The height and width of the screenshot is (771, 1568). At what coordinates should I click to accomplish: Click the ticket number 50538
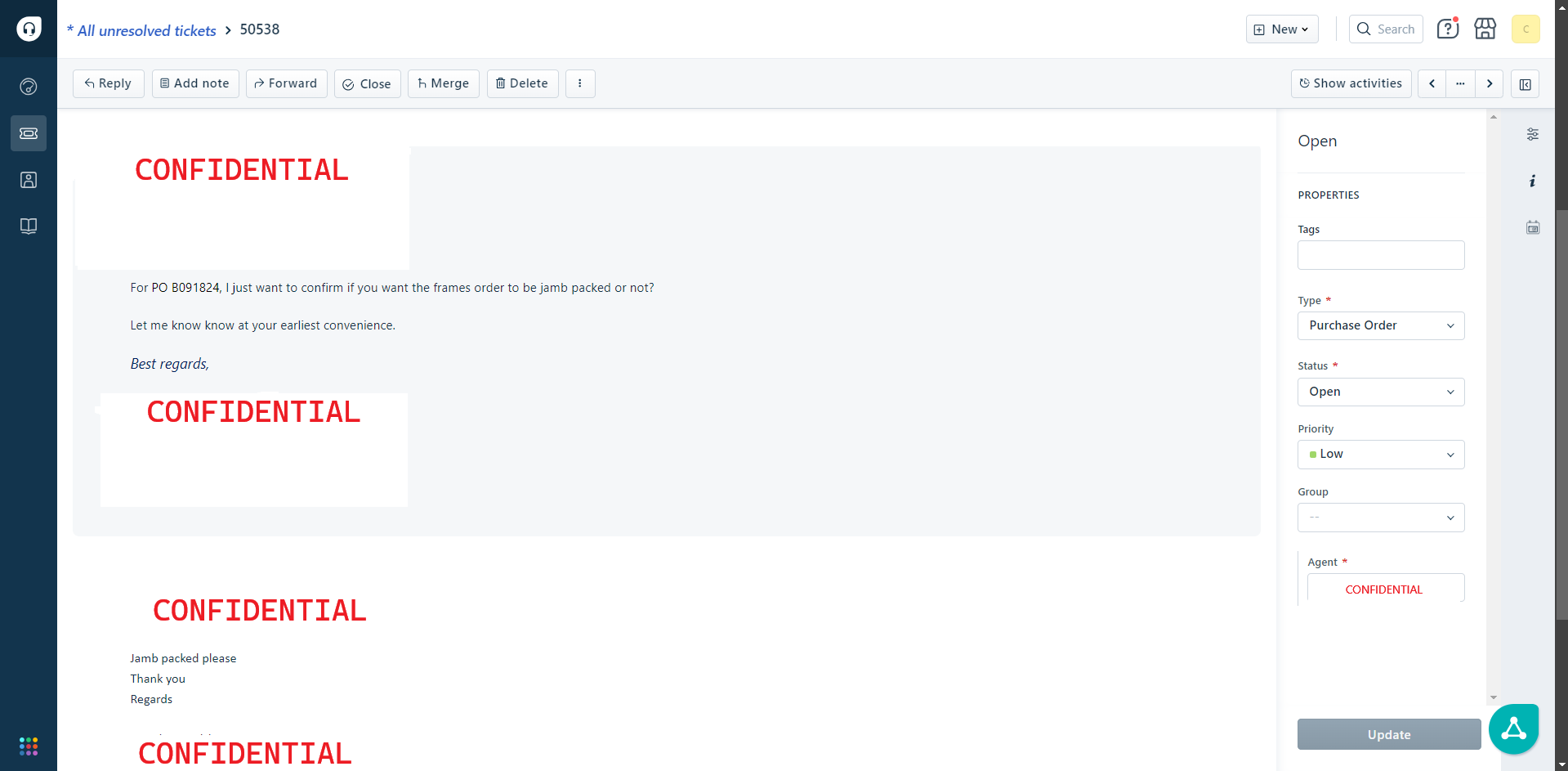pos(260,29)
